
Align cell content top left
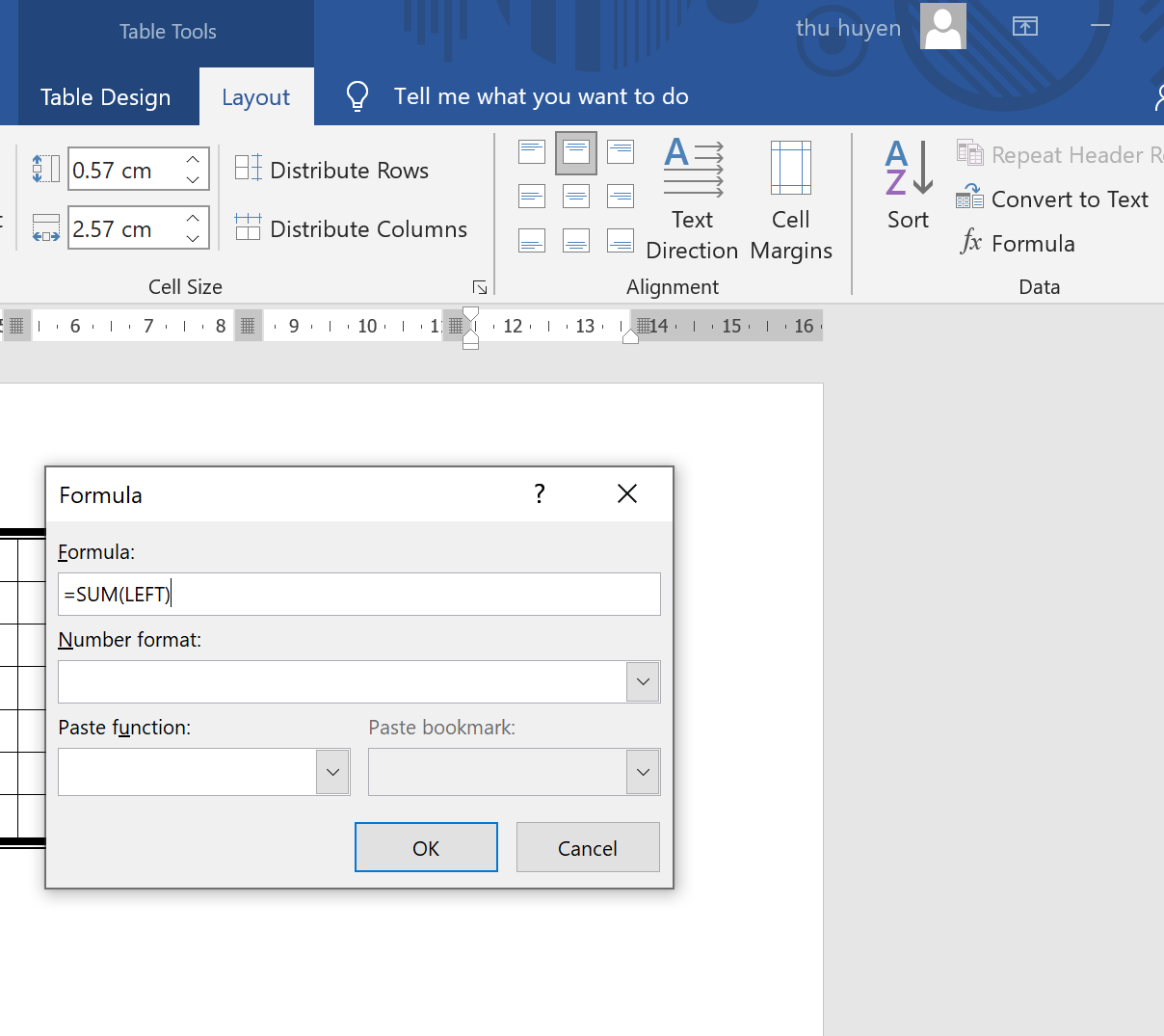(x=532, y=151)
